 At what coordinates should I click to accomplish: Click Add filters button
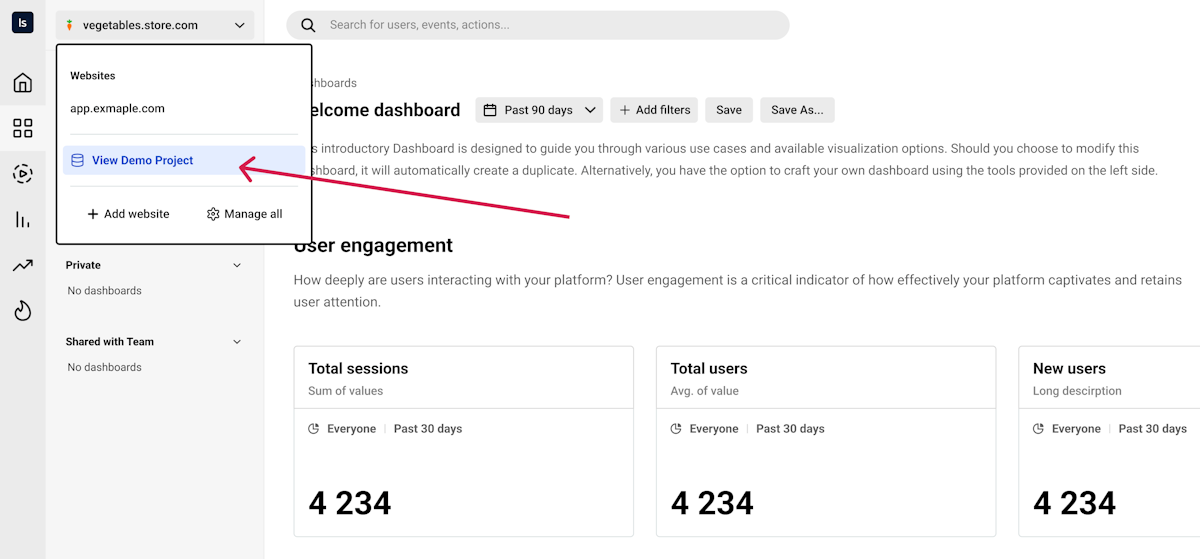(x=655, y=110)
